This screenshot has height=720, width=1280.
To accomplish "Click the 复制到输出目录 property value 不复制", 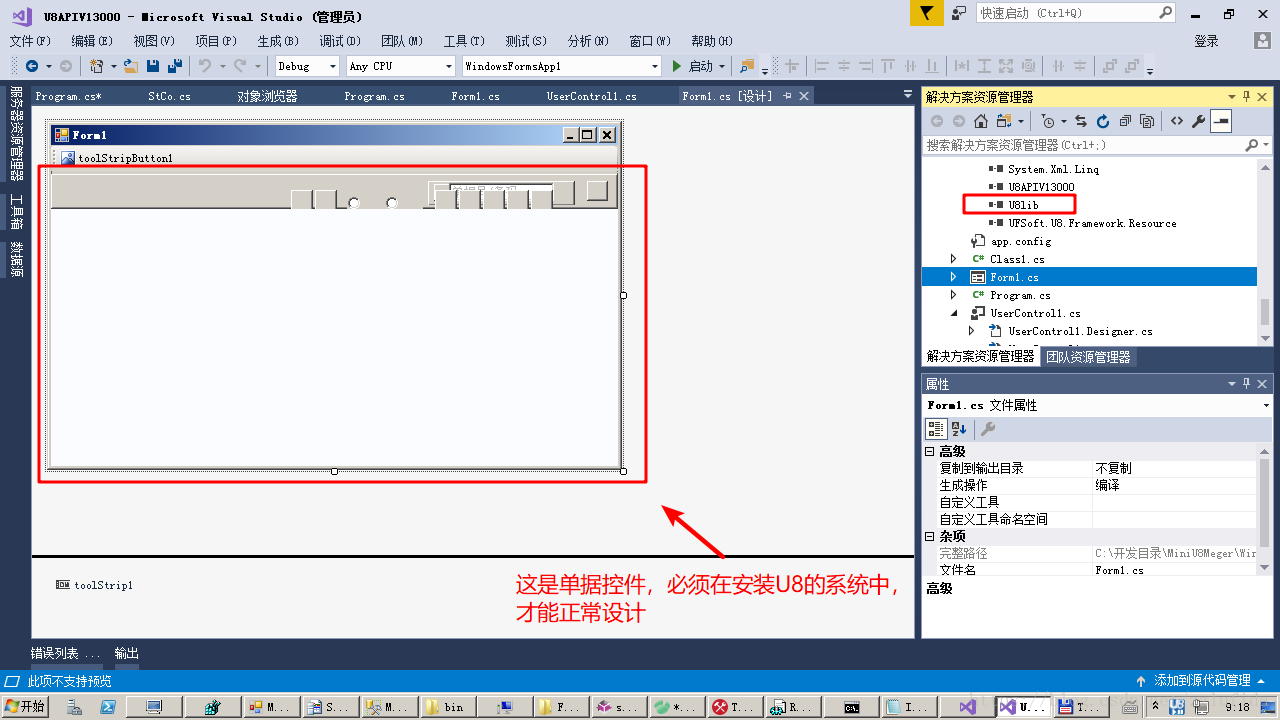I will coord(1174,468).
